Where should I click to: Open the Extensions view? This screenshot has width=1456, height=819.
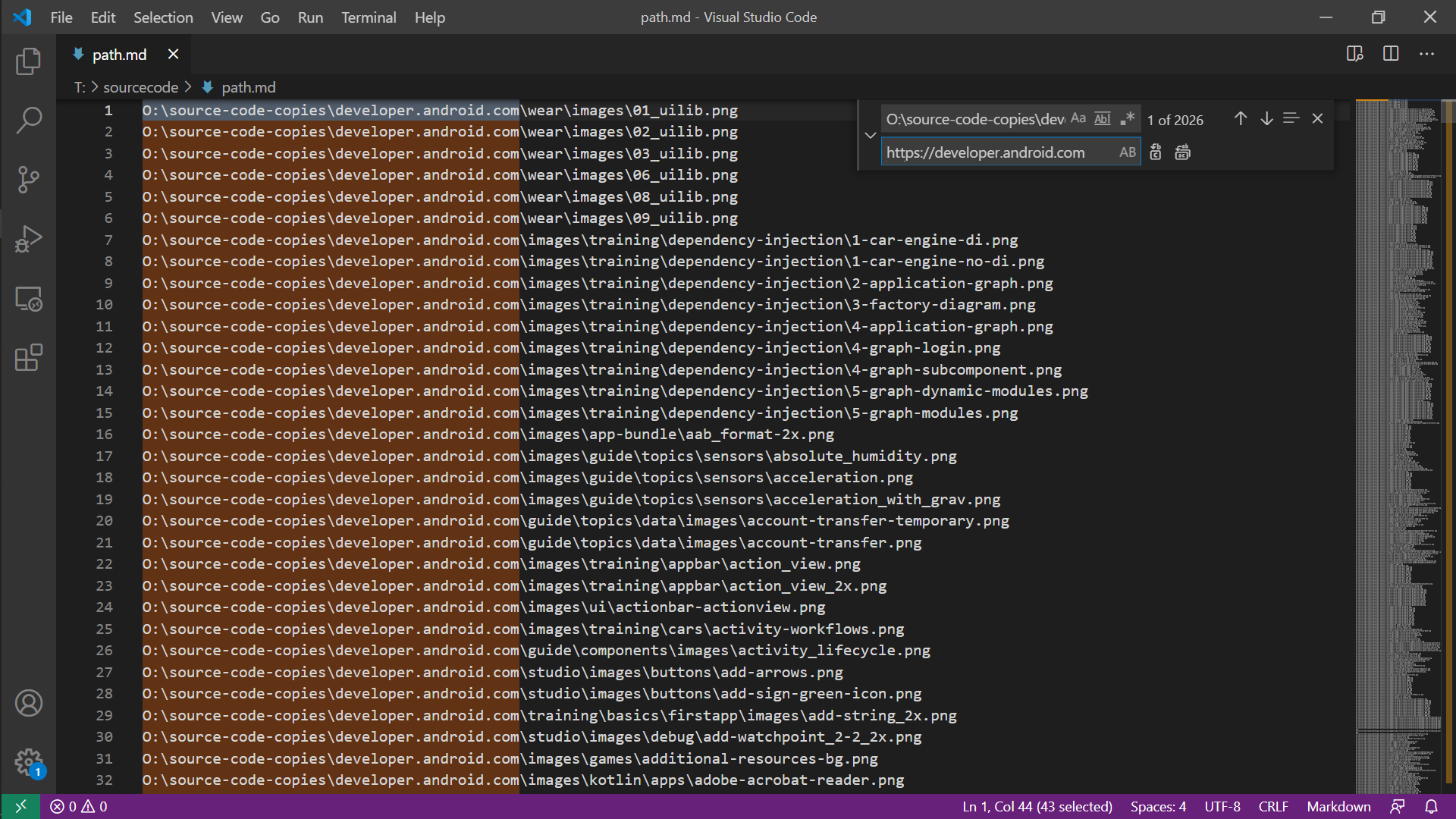(28, 357)
